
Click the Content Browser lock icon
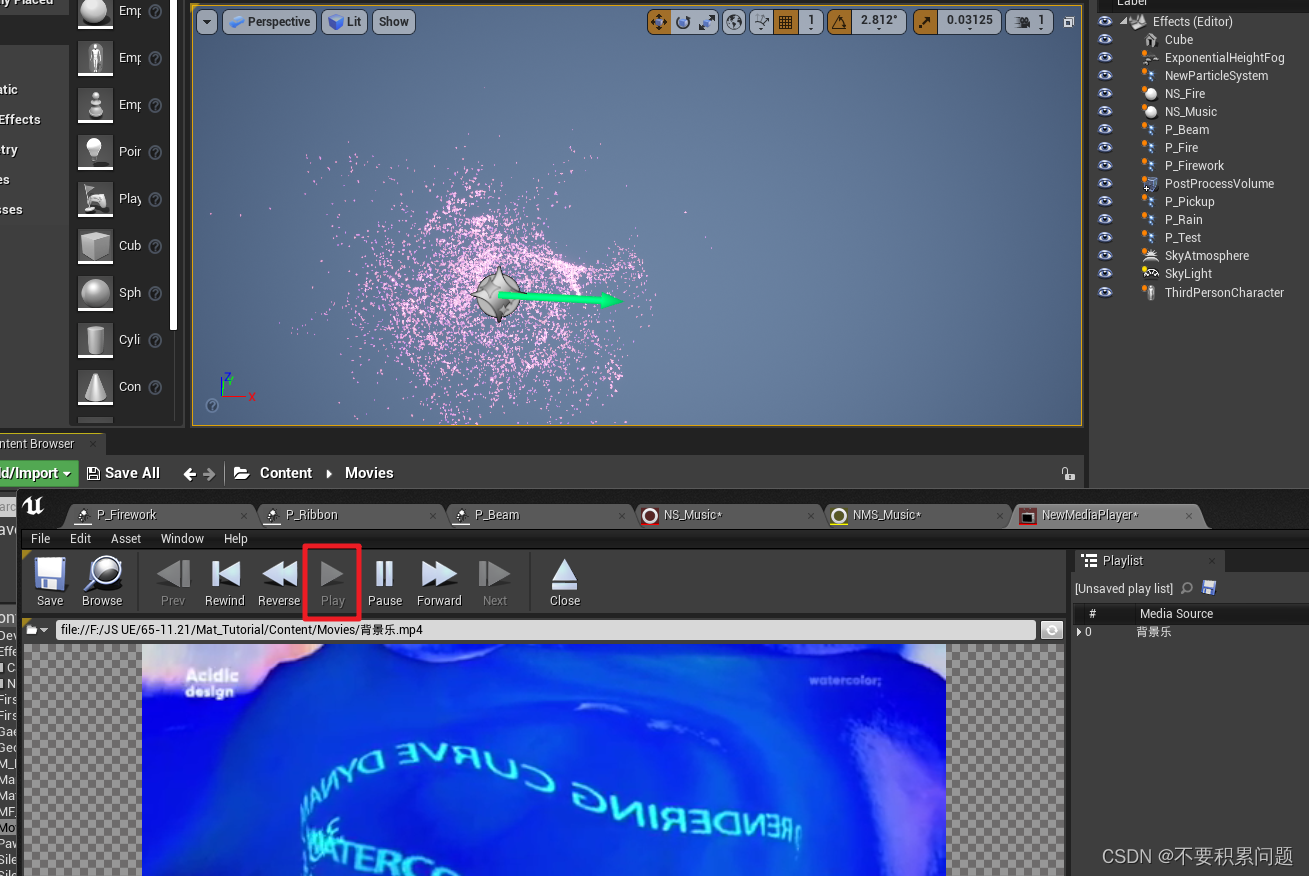tap(1068, 473)
